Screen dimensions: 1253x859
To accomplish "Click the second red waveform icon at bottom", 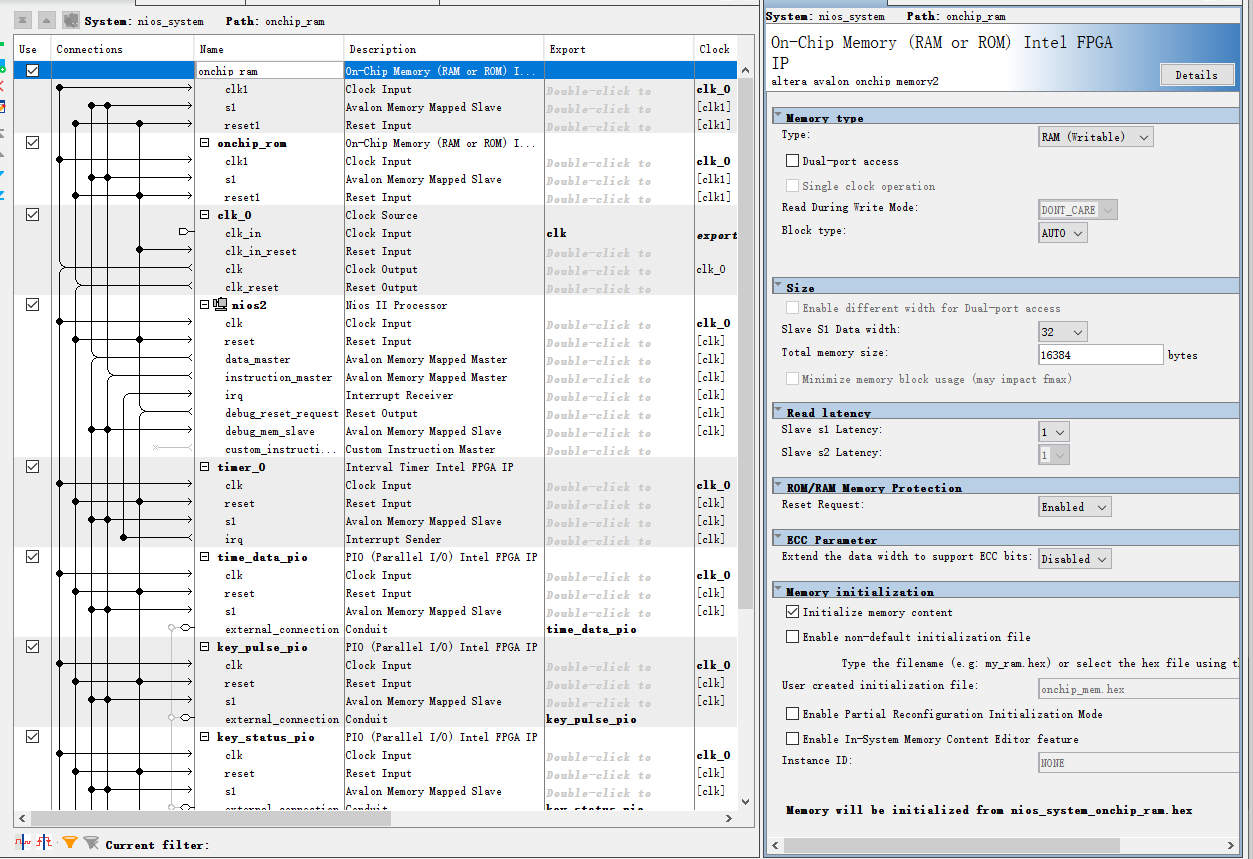I will click(44, 842).
